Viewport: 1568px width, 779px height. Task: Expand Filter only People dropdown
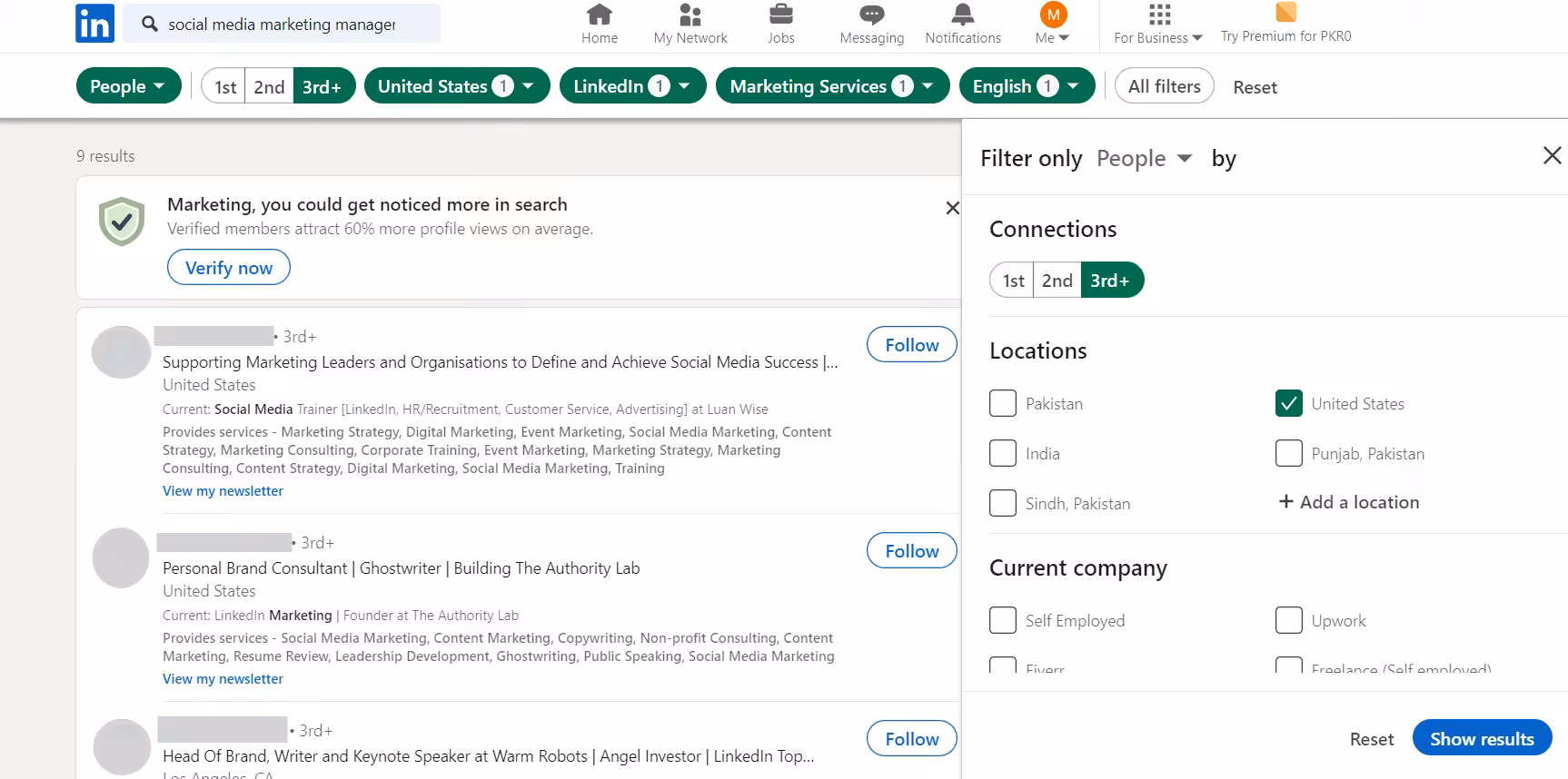[1144, 158]
